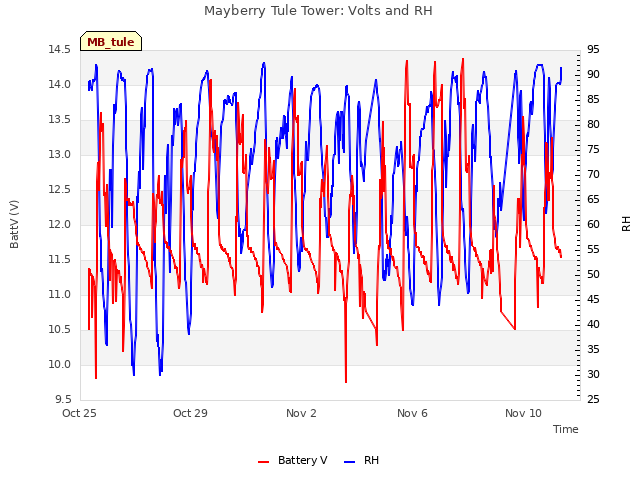Click the 40 RH tick label
The width and height of the screenshot is (640, 480).
(593, 324)
